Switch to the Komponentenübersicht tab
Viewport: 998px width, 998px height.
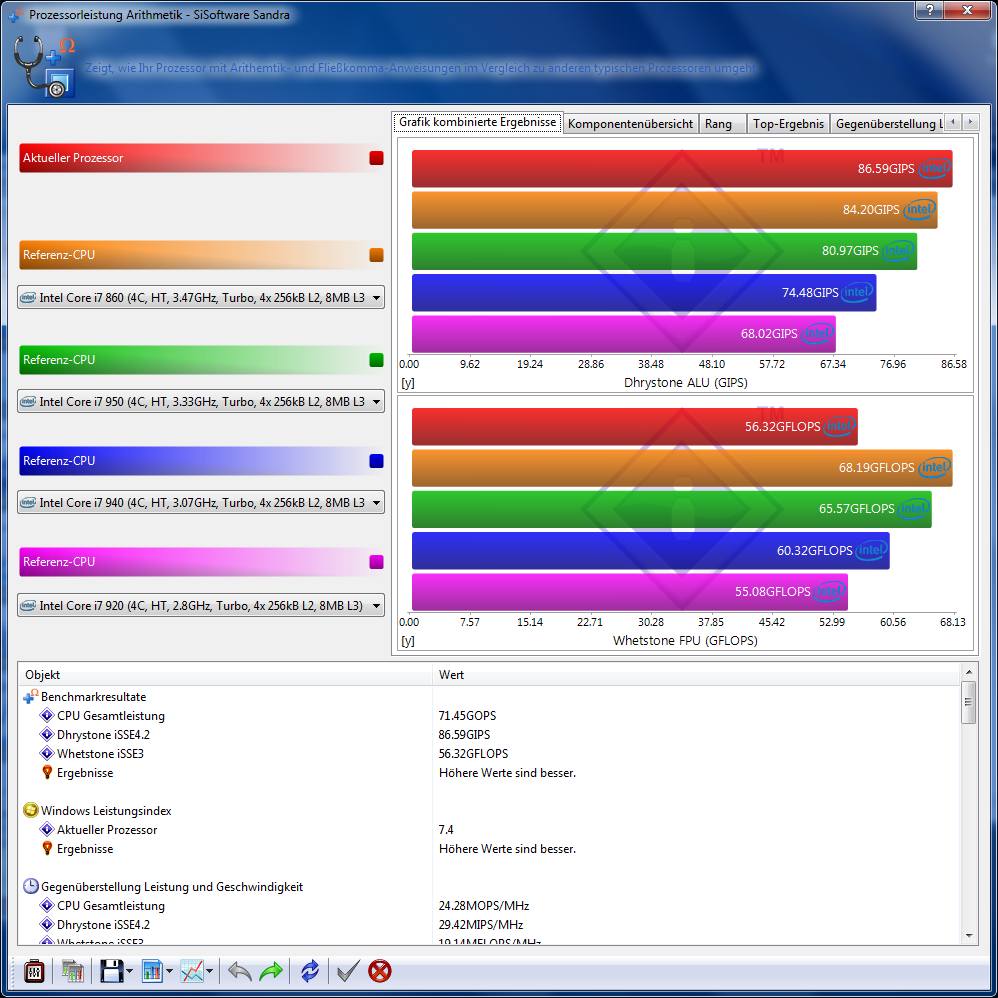(630, 123)
